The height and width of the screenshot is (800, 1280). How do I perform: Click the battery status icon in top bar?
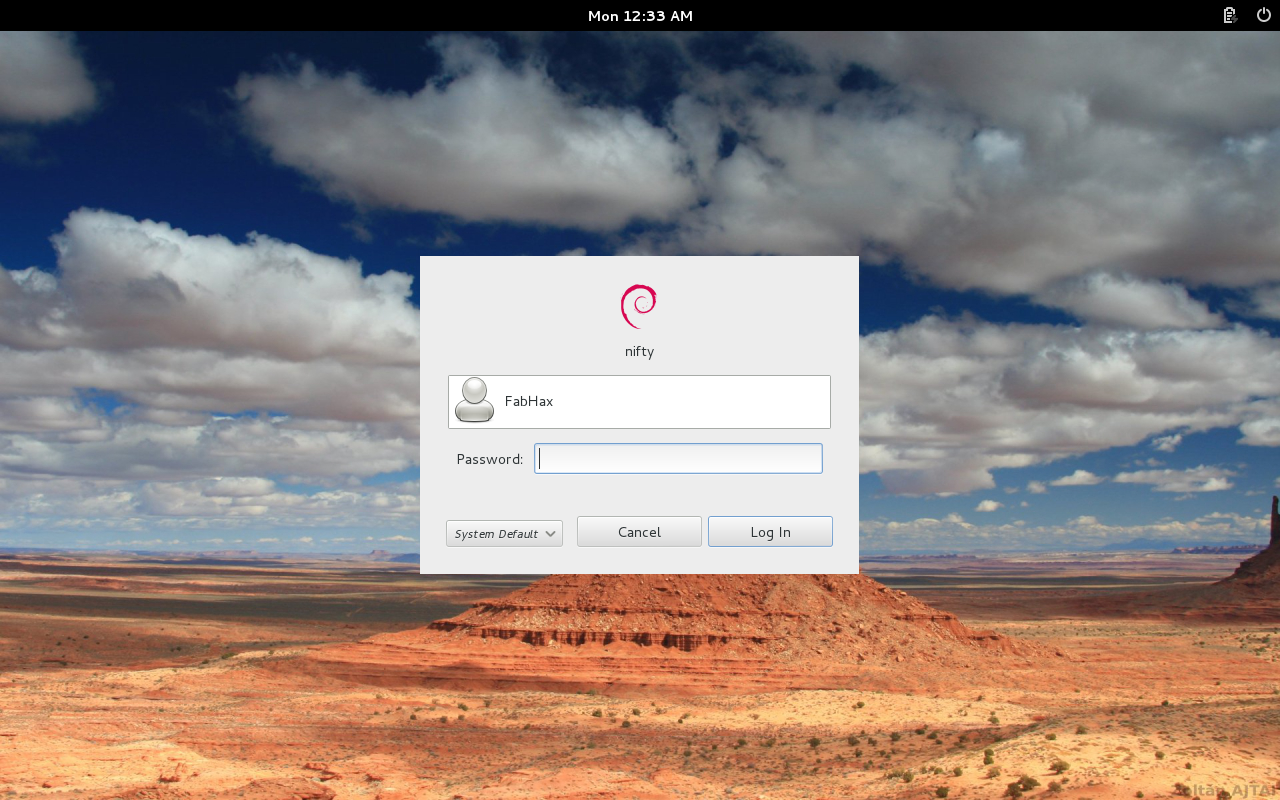tap(1230, 15)
